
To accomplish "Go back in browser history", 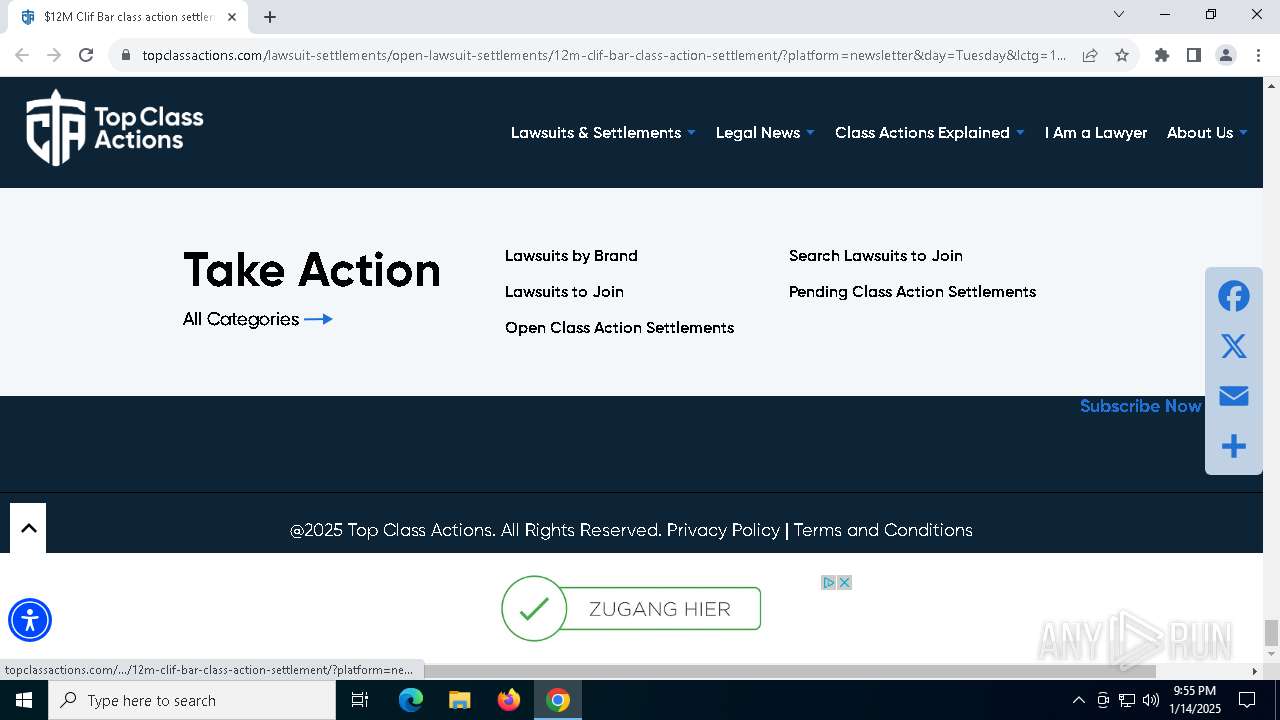I will tap(22, 55).
